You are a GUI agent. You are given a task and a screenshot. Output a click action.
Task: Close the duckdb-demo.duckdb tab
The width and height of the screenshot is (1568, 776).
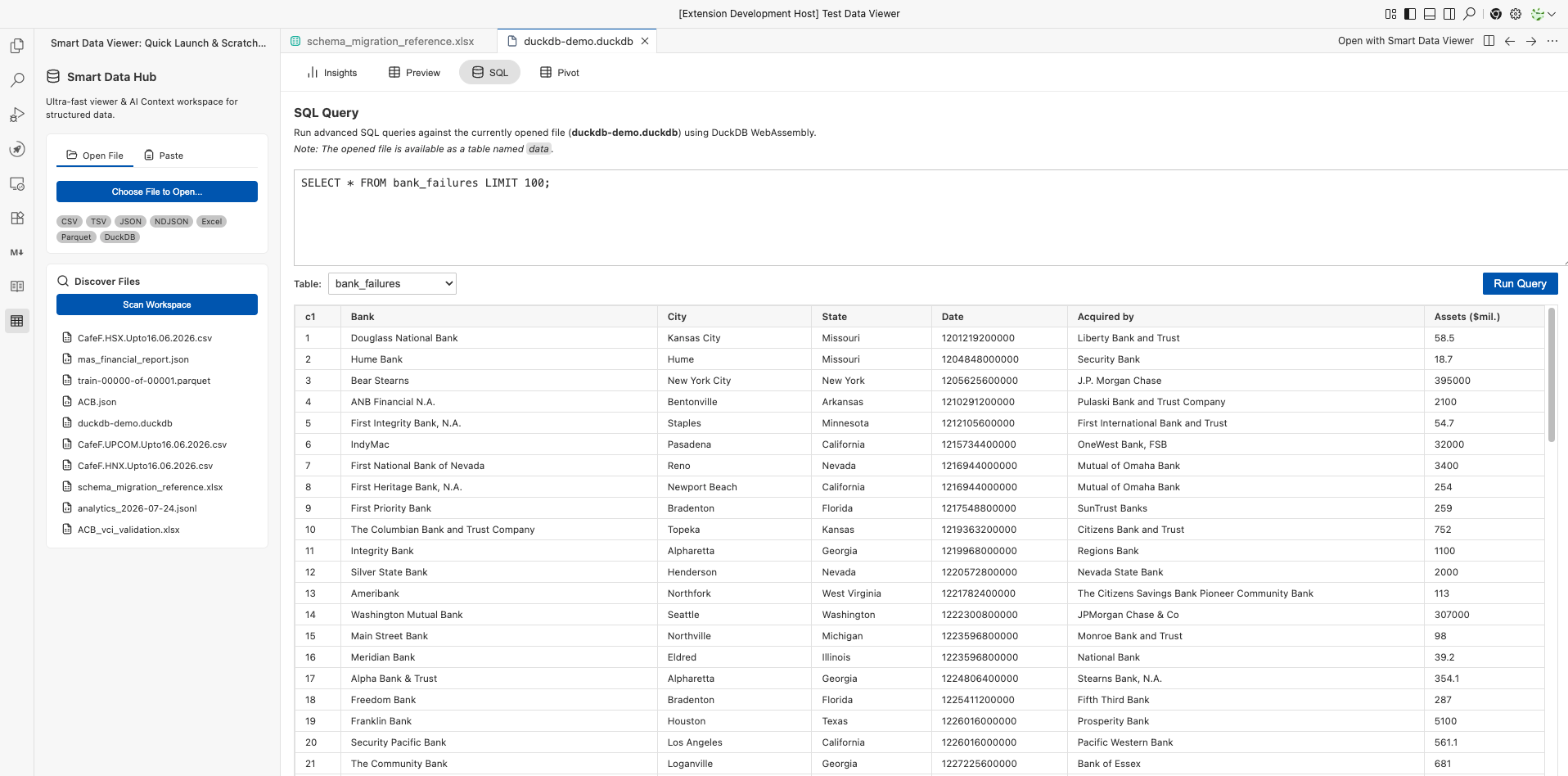coord(645,41)
